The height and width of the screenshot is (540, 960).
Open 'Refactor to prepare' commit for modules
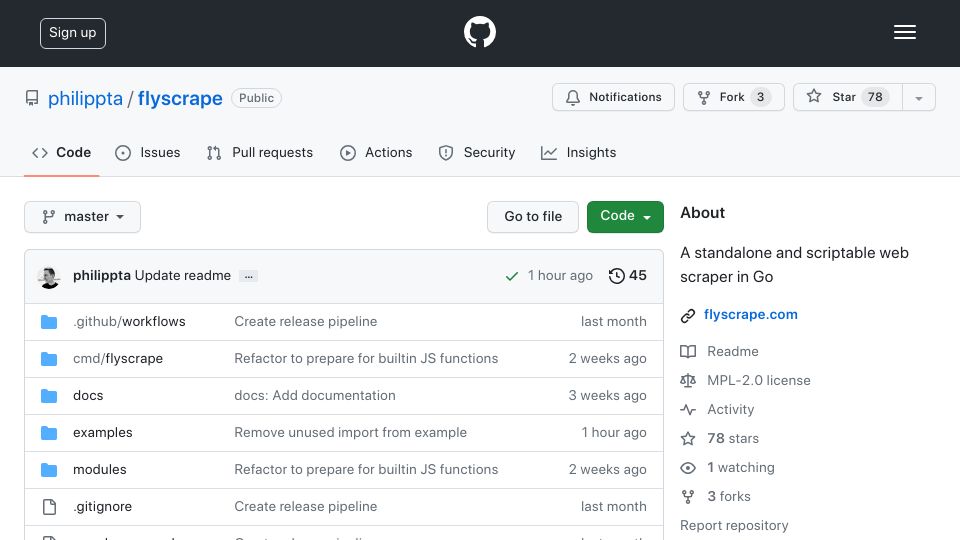[x=366, y=470]
